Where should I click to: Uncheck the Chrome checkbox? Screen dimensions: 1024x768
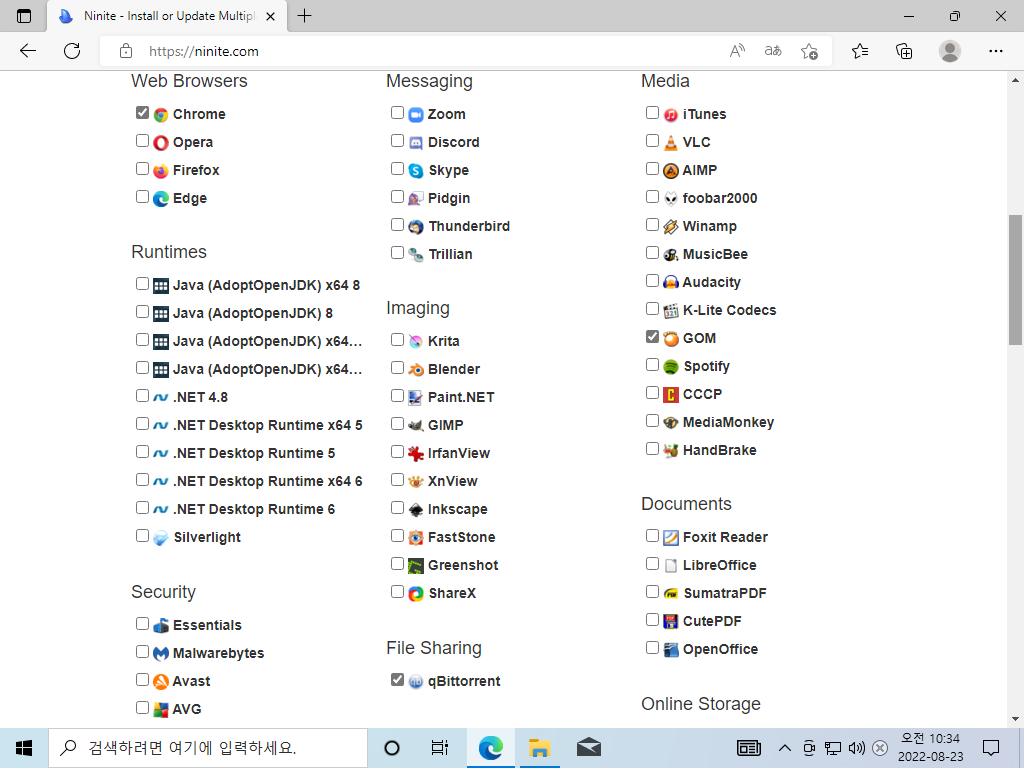(142, 112)
